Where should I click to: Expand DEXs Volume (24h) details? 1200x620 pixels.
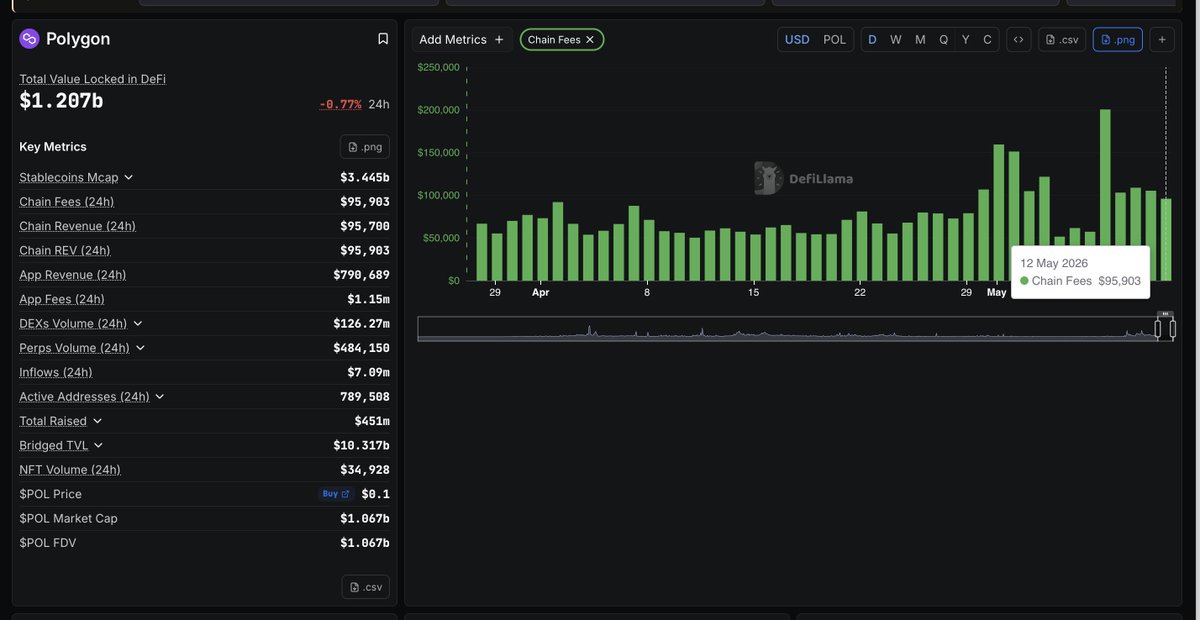coord(138,324)
